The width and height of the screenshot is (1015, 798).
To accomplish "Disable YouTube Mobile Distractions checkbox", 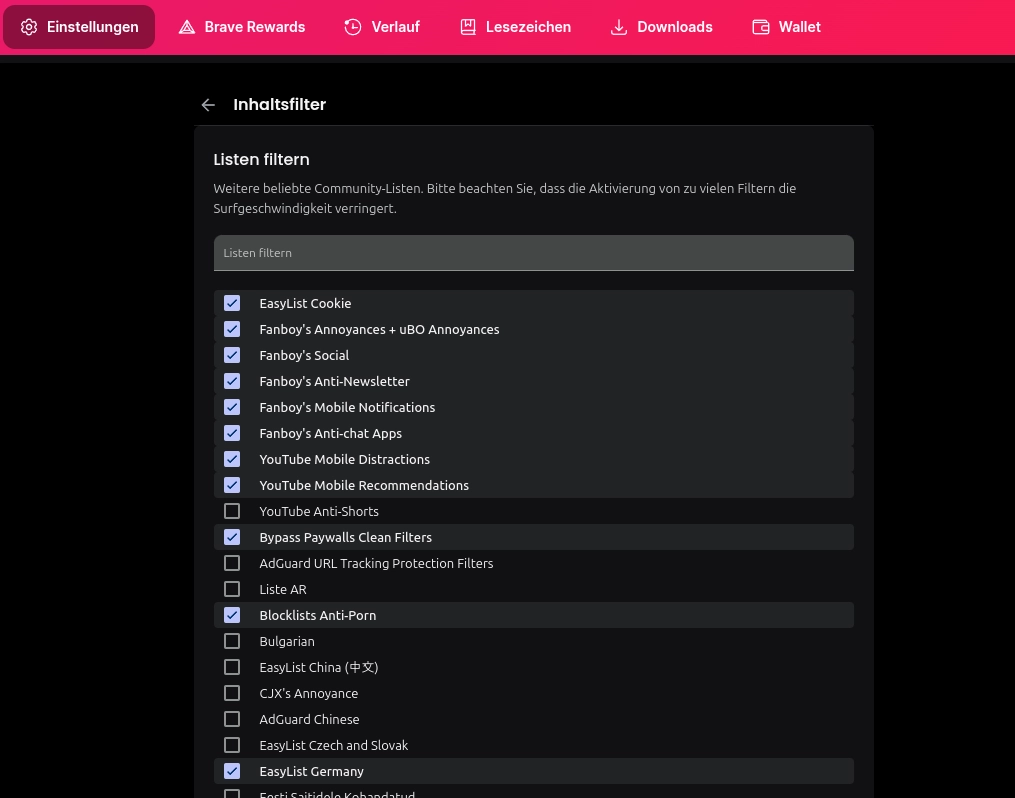I will 232,460.
